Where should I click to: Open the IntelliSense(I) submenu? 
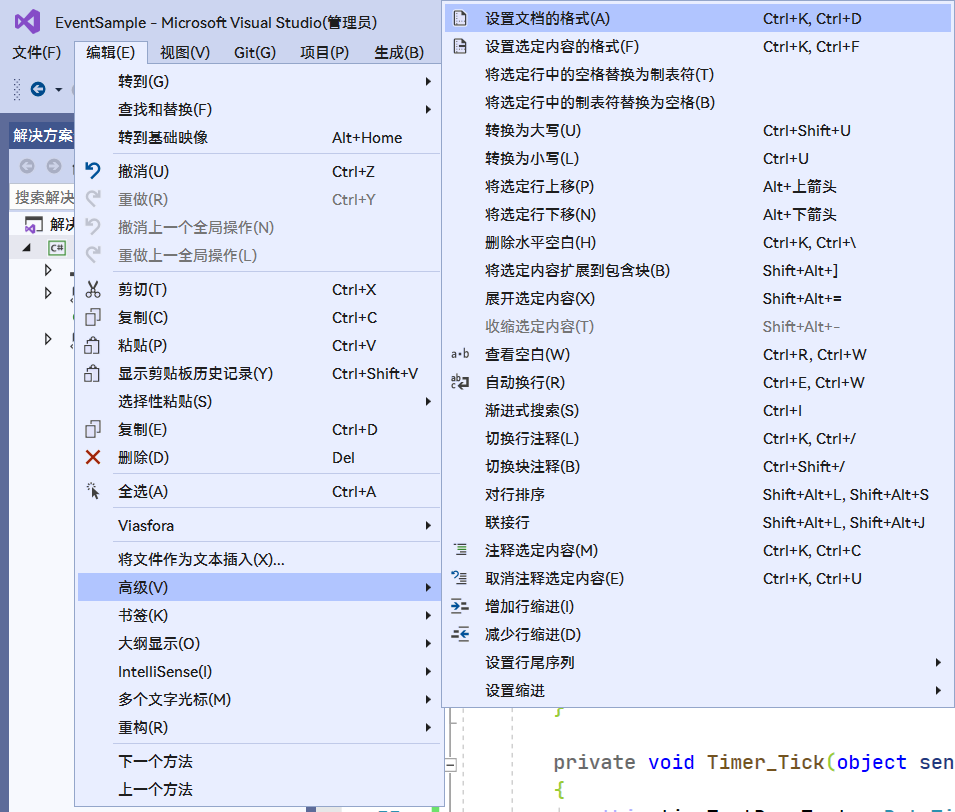[259, 671]
